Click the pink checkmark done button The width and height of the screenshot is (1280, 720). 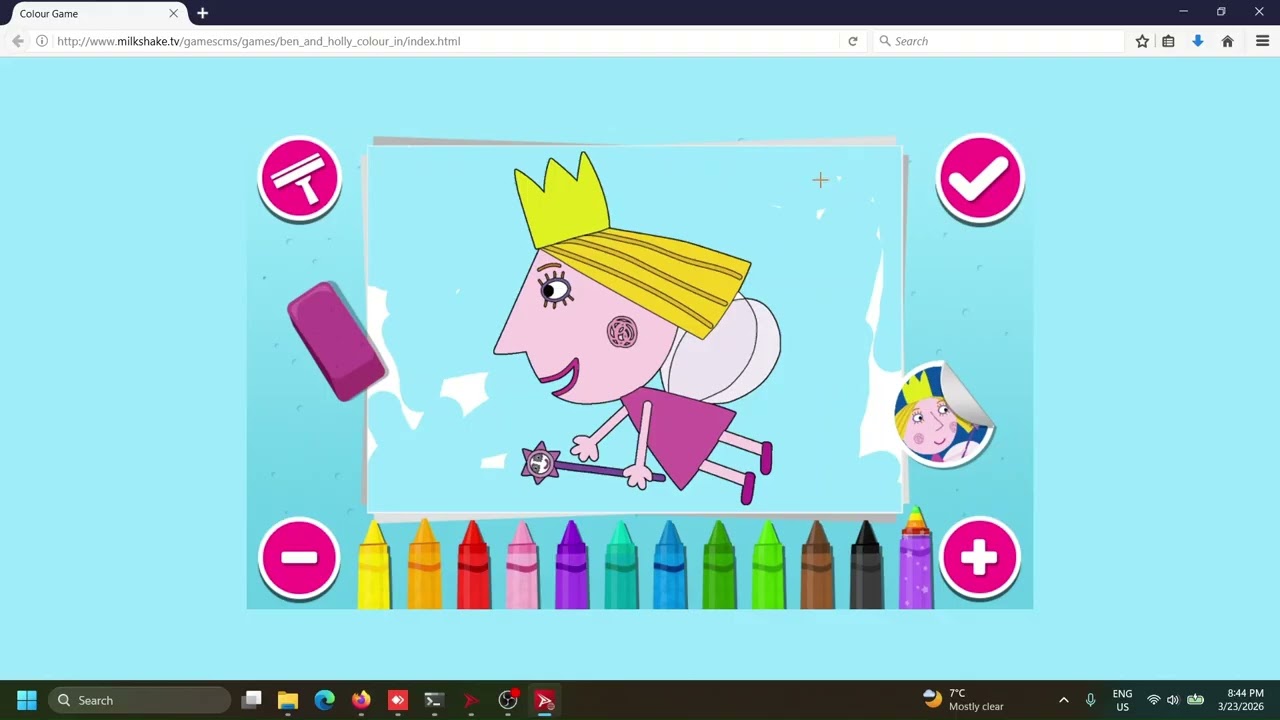pos(979,179)
